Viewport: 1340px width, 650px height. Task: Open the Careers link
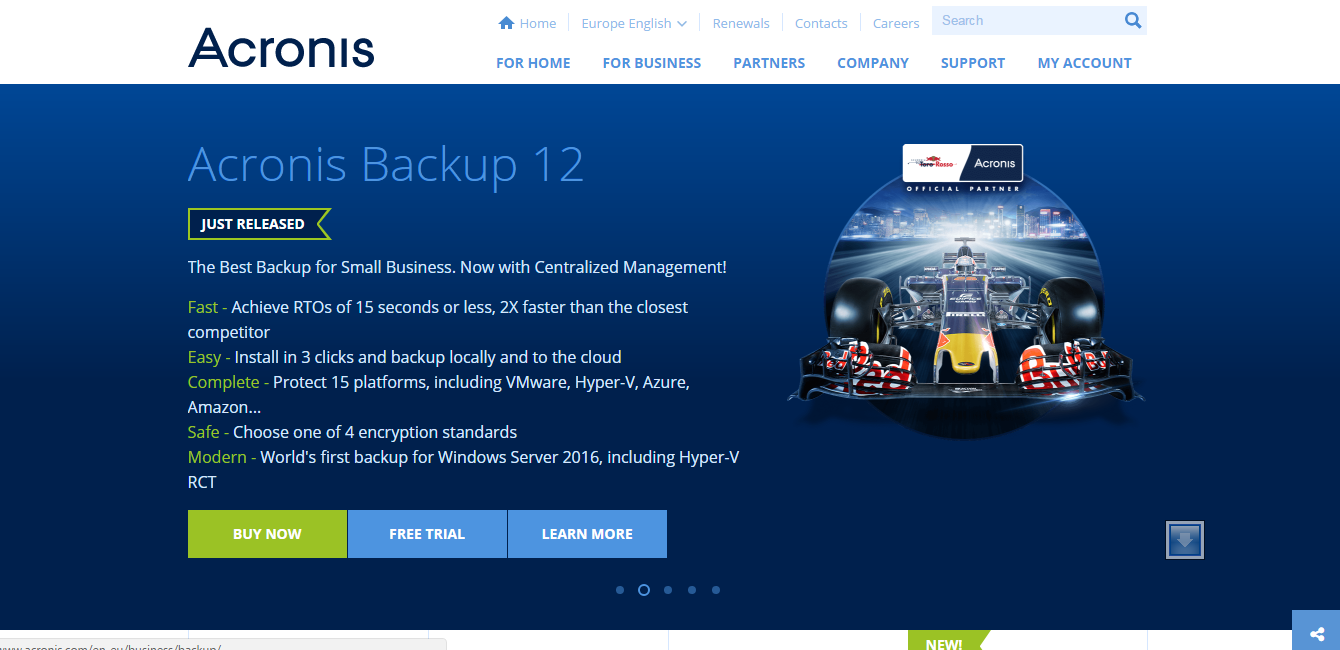pyautogui.click(x=896, y=23)
